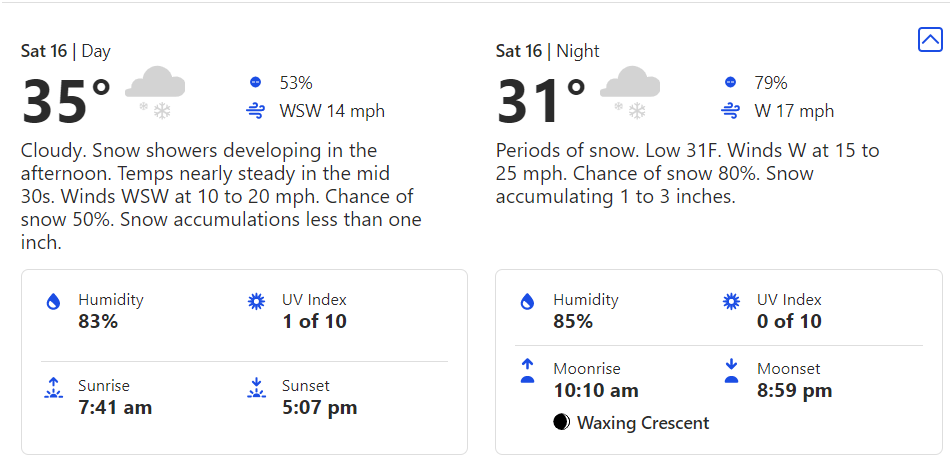Click the Sunrise icon

tap(53, 388)
